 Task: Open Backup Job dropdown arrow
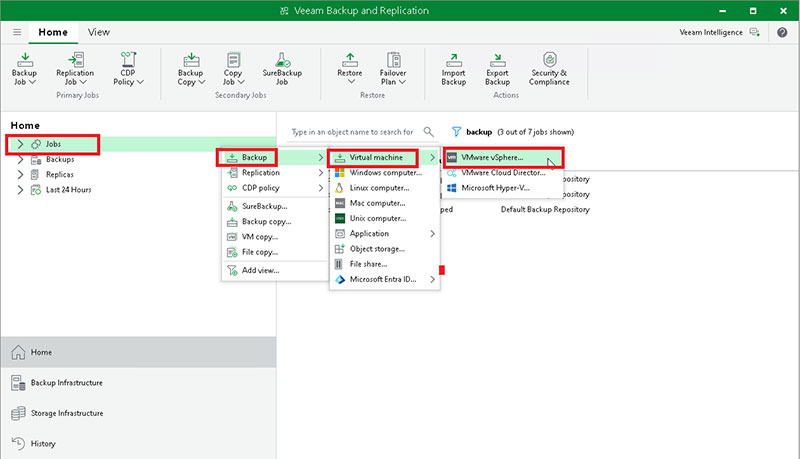coord(32,82)
